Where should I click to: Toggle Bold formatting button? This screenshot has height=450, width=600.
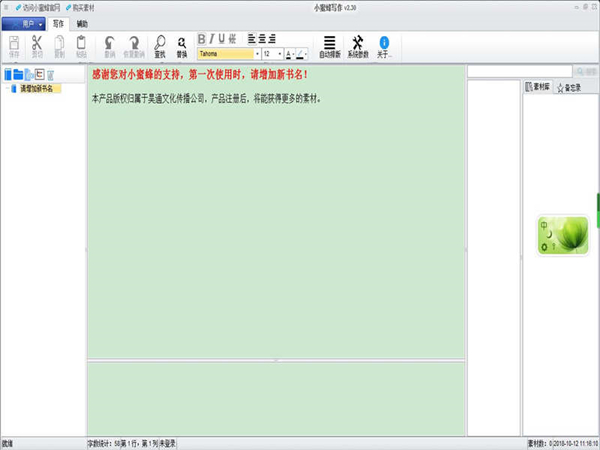click(201, 39)
